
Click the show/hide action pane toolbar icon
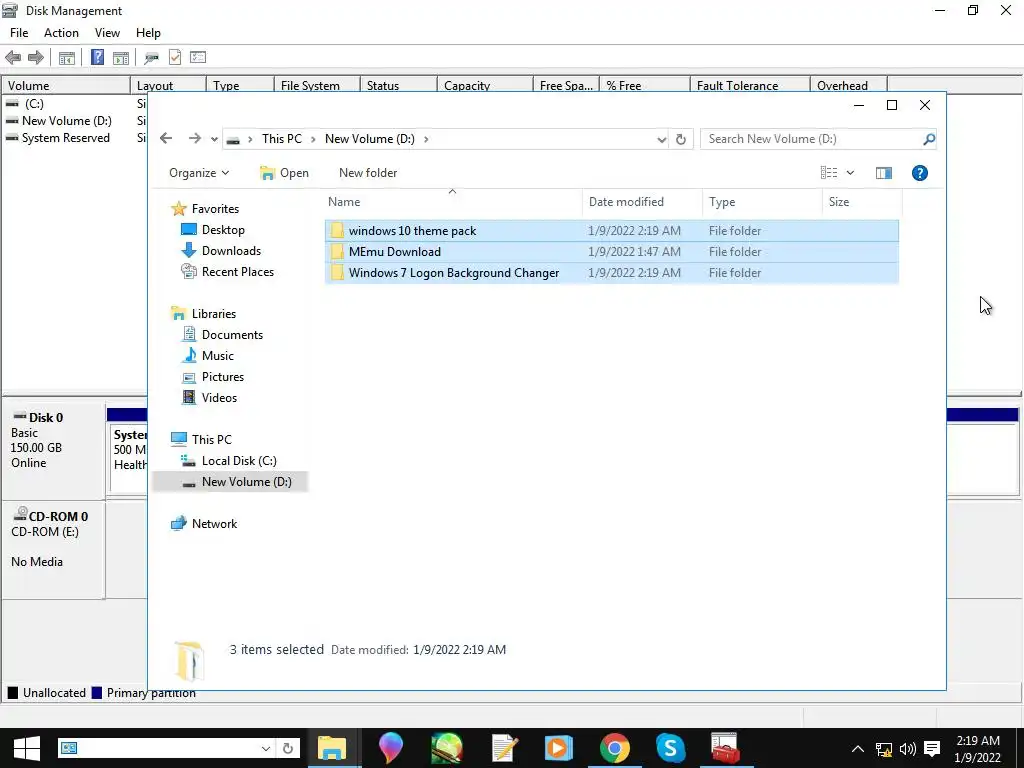pos(121,57)
